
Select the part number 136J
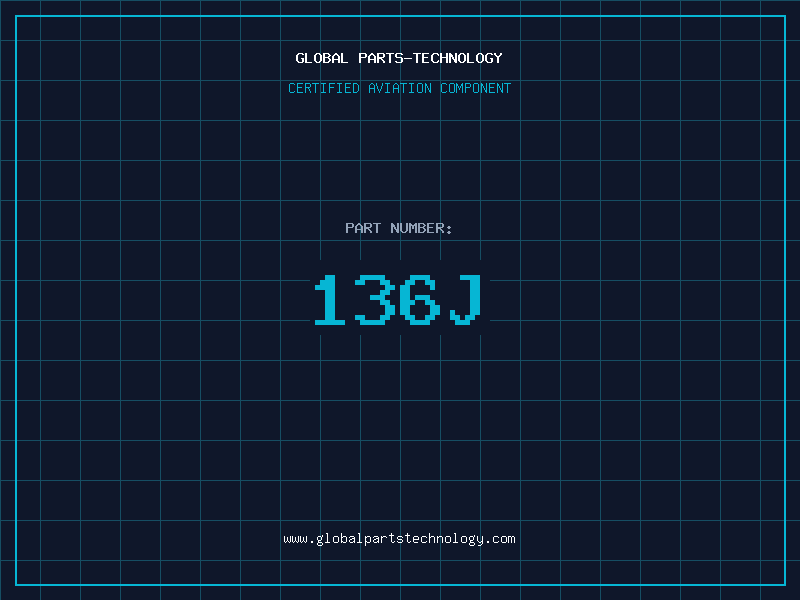[398, 299]
